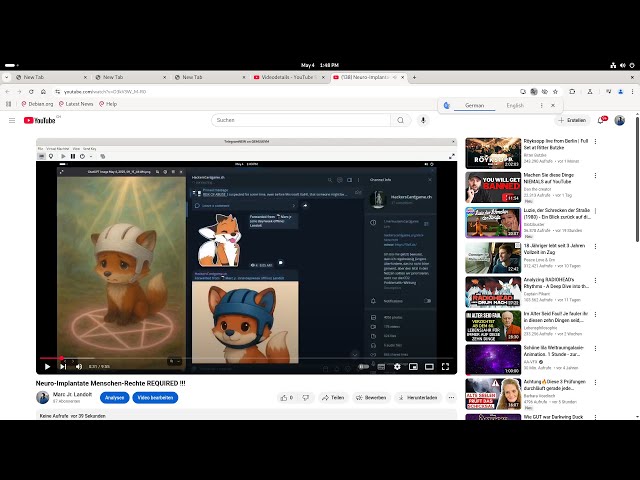Toggle subtitles in the video player
This screenshot has height=480, width=640.
click(x=381, y=367)
